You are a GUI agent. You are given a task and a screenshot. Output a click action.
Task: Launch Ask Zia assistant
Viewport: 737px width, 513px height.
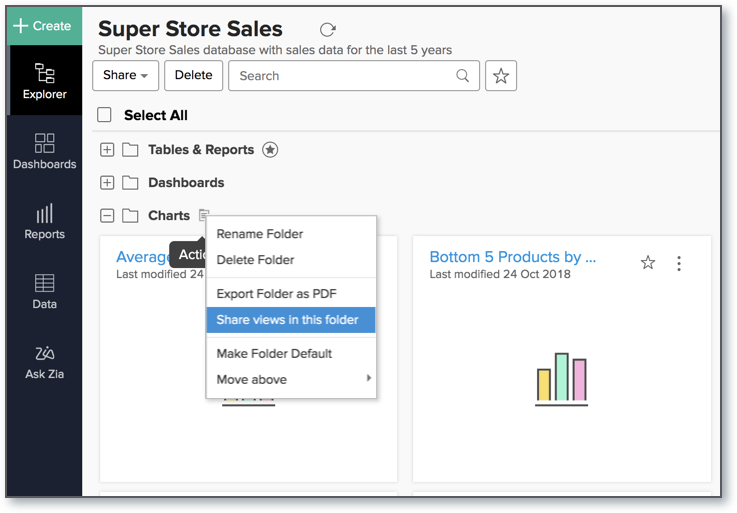(x=44, y=361)
